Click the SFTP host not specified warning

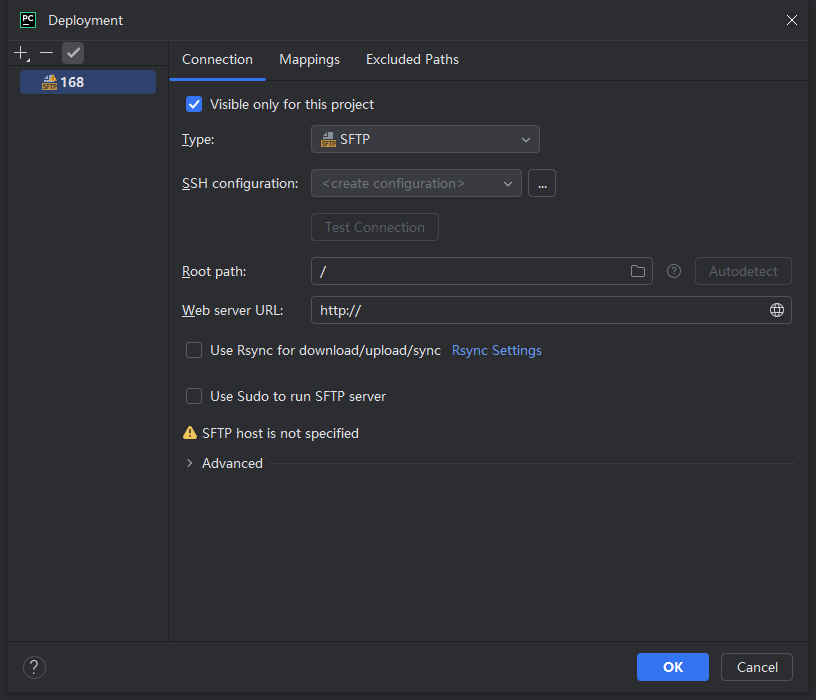[271, 433]
